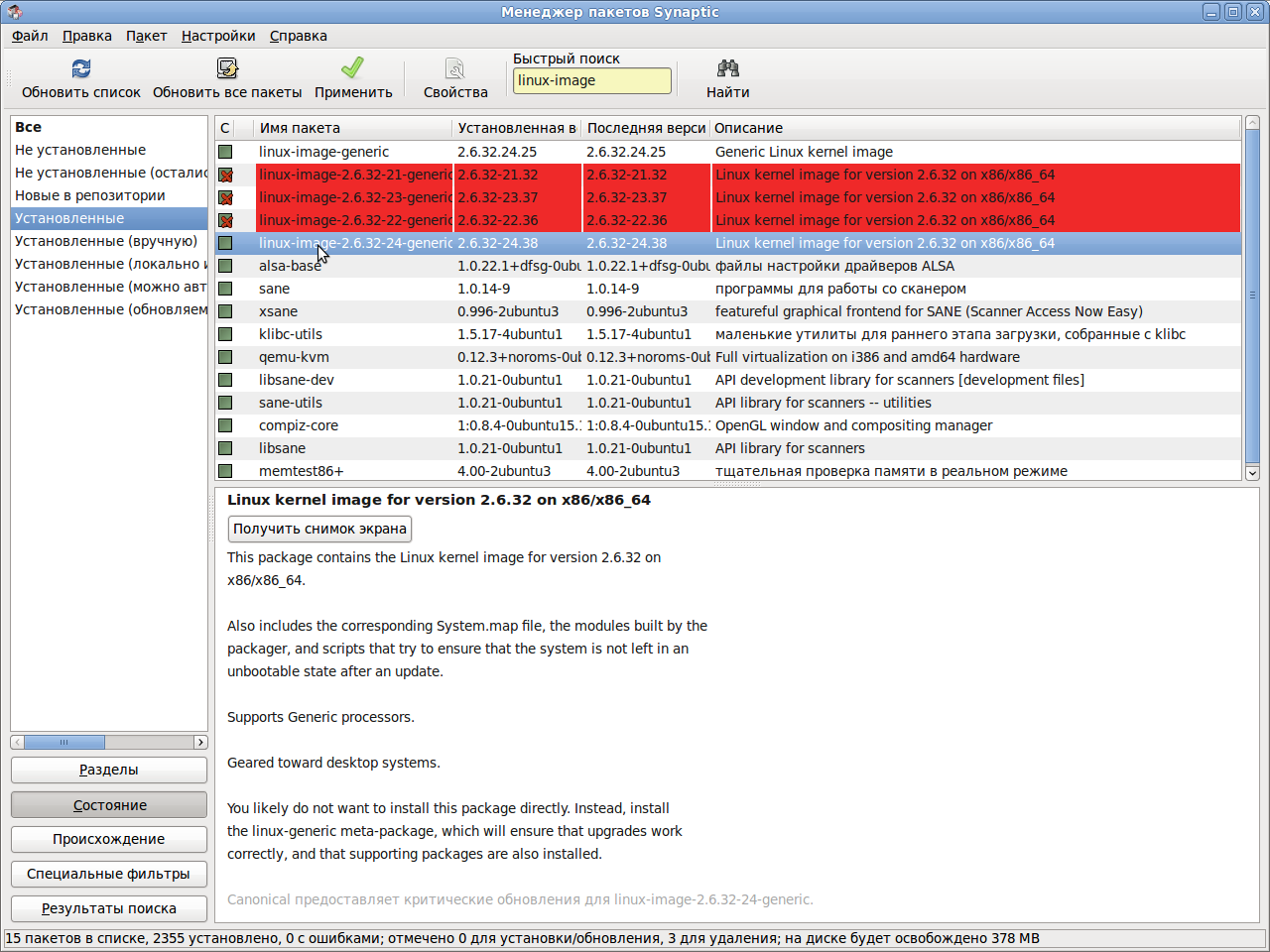1270x952 pixels.
Task: Click sidebar scrollbar right arrow
Action: click(200, 742)
